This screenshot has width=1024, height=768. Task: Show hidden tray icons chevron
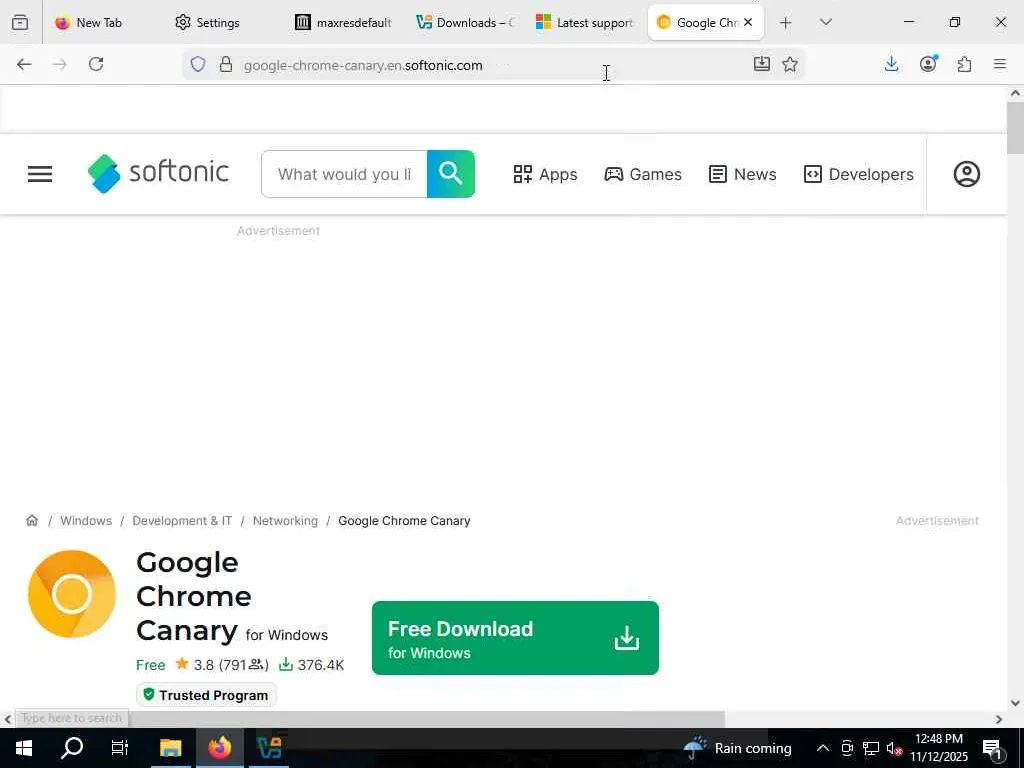[x=823, y=748]
